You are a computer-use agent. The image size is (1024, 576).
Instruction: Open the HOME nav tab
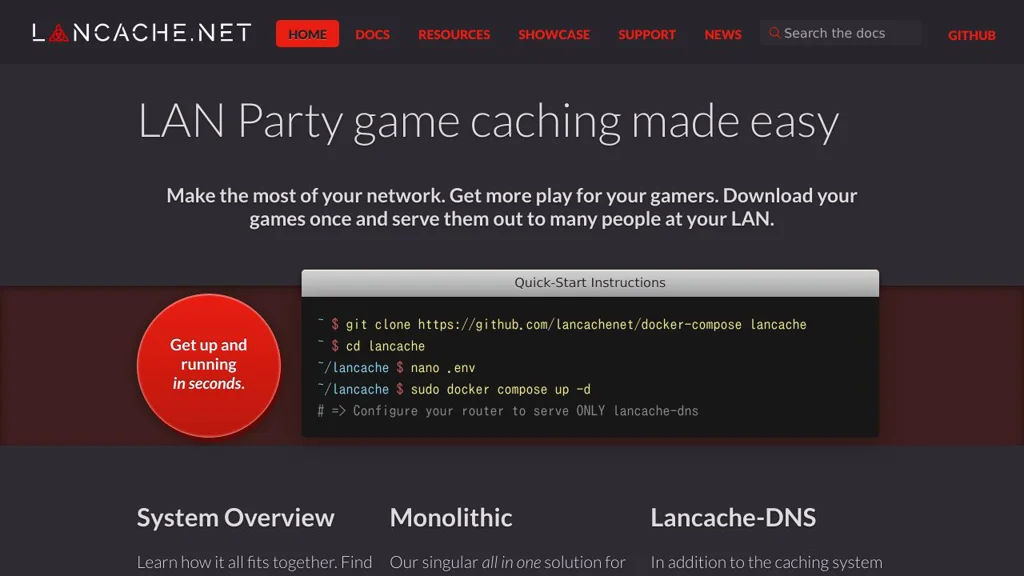(307, 34)
